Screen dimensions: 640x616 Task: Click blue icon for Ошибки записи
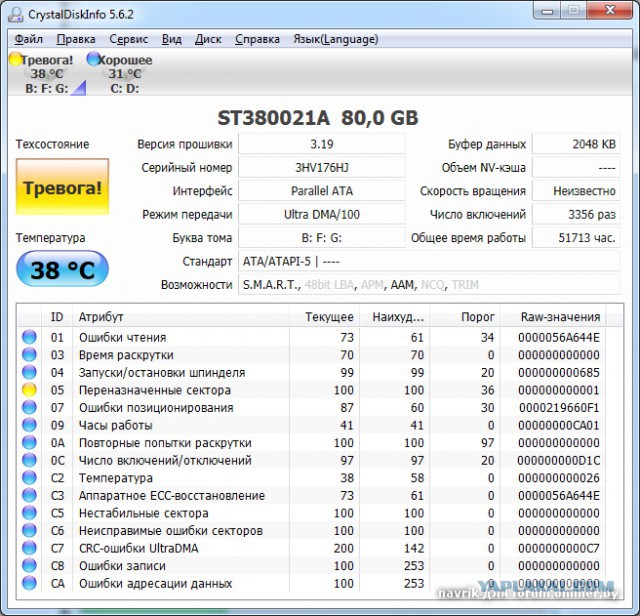[29, 565]
